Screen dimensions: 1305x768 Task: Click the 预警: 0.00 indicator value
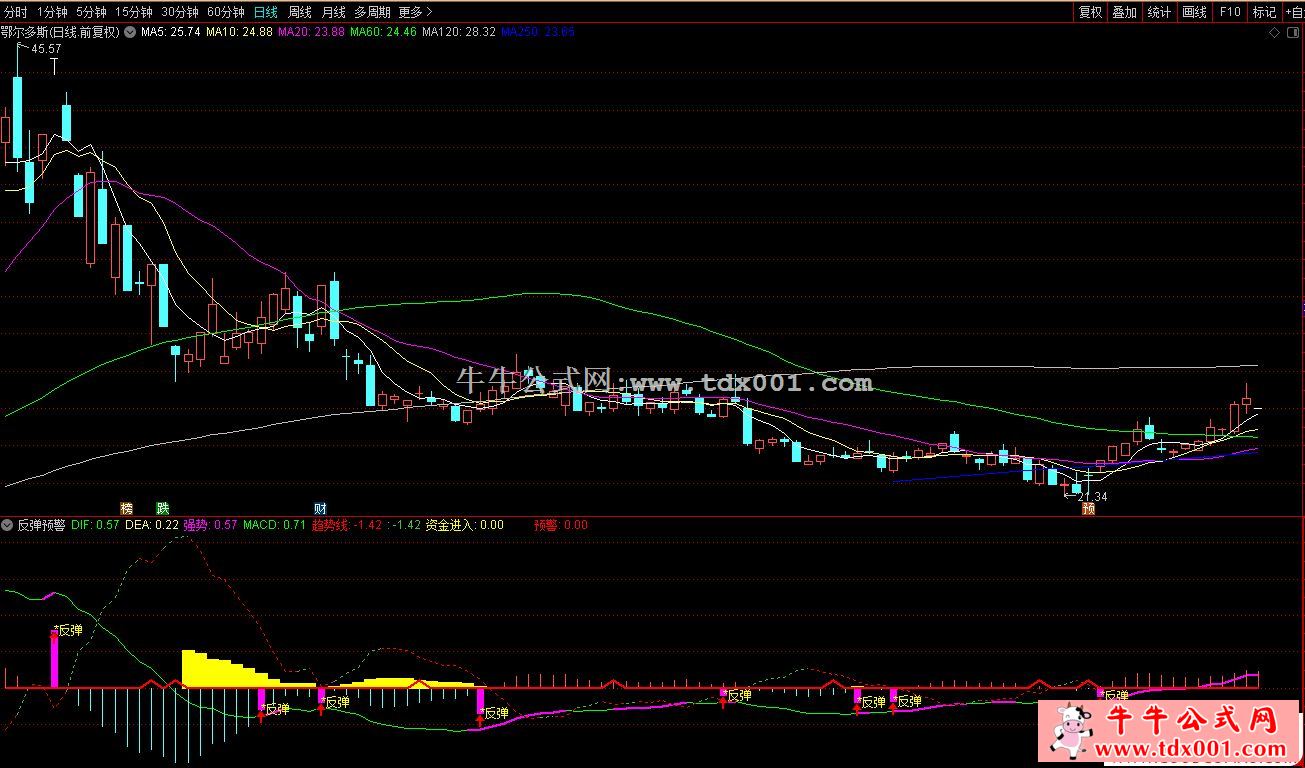click(x=561, y=525)
